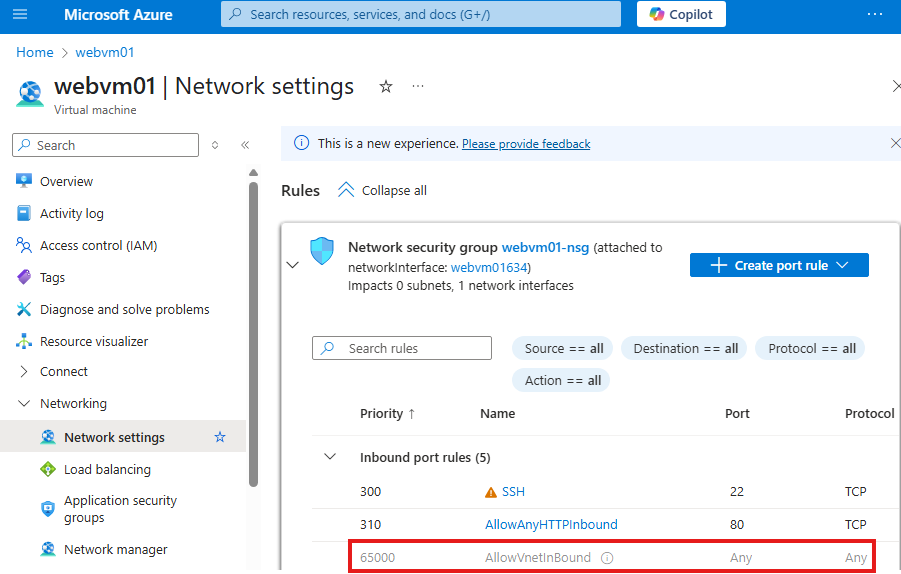Toggle favorite star on Network settings item

220,437
